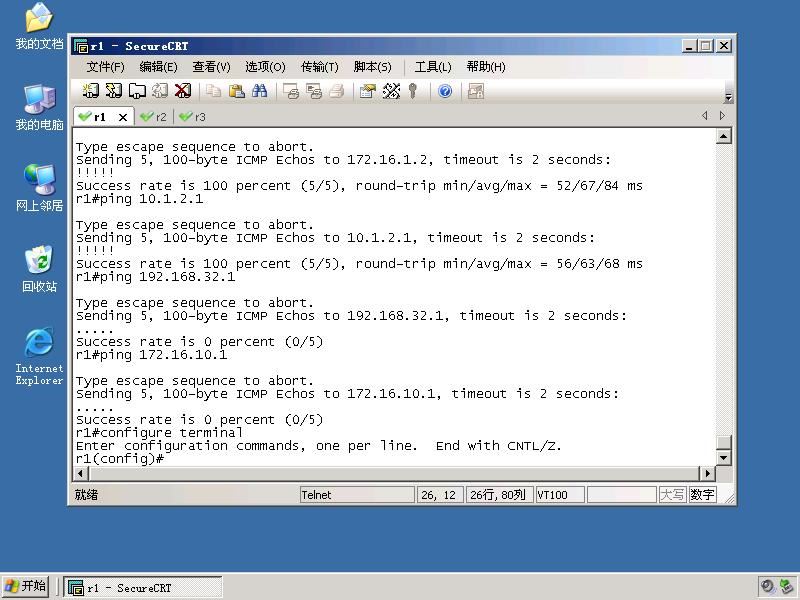Click the Keymap Editor toolbar icon
This screenshot has width=800, height=600.
(391, 91)
